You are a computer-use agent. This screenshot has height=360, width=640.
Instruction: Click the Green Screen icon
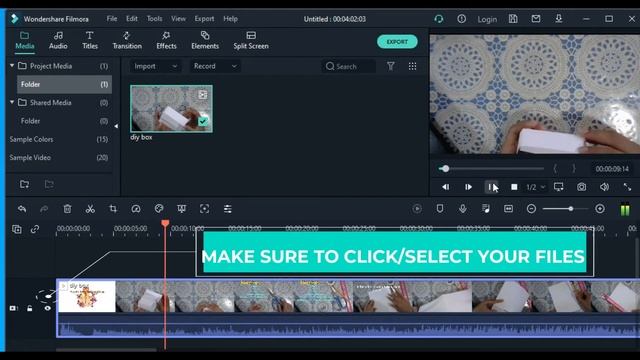point(182,209)
